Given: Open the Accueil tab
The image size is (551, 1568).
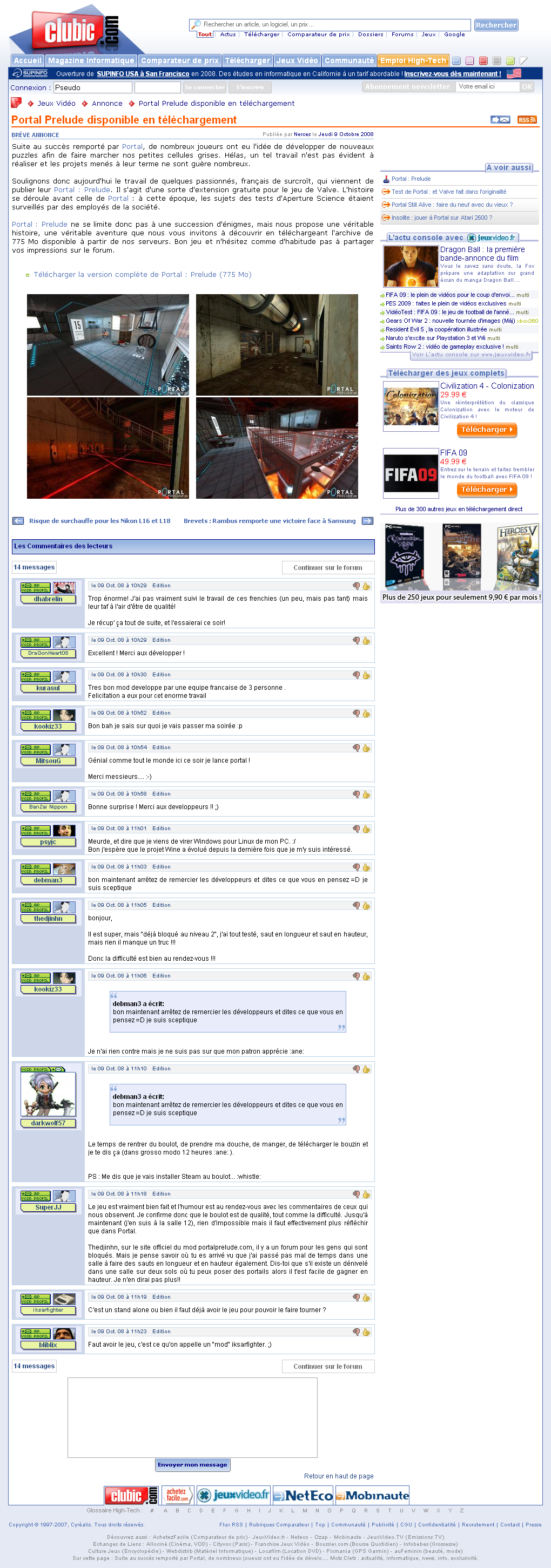Looking at the screenshot, I should tap(28, 61).
